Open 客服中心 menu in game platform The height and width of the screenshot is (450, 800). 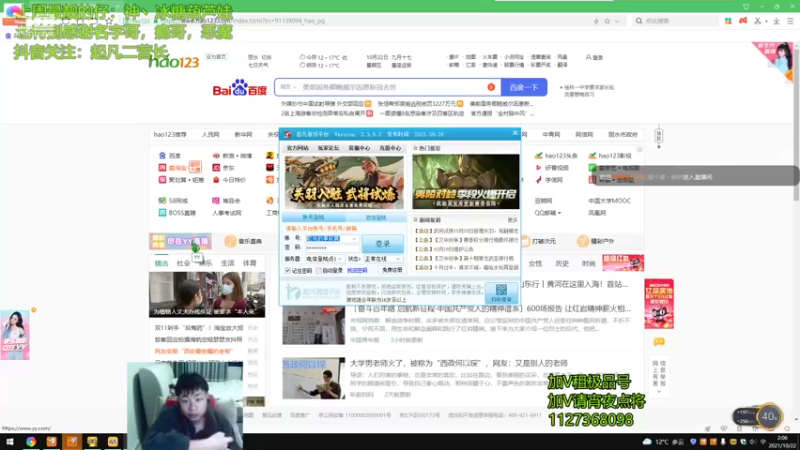tap(359, 148)
